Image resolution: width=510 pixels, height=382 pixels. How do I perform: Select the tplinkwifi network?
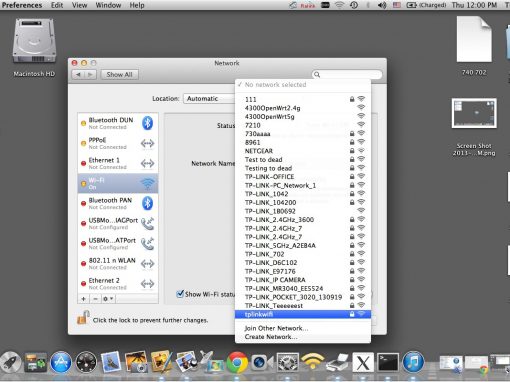click(303, 314)
